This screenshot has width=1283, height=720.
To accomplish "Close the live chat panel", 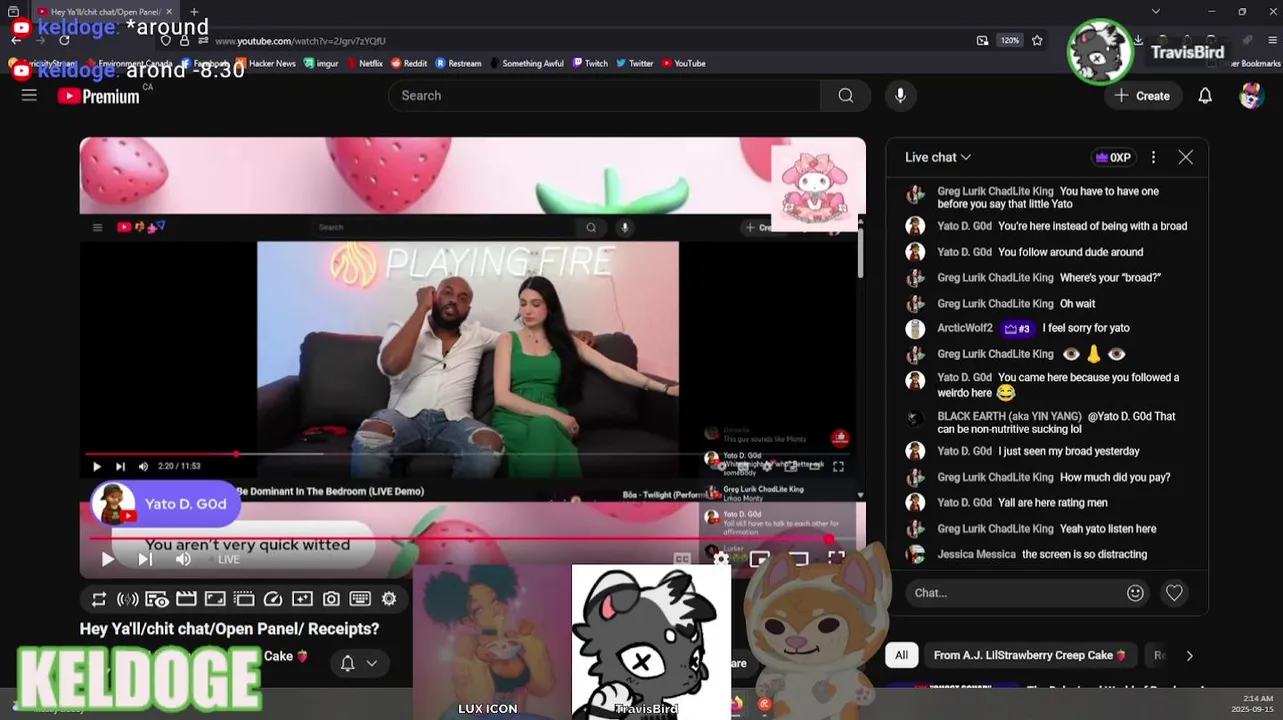I will (1186, 157).
